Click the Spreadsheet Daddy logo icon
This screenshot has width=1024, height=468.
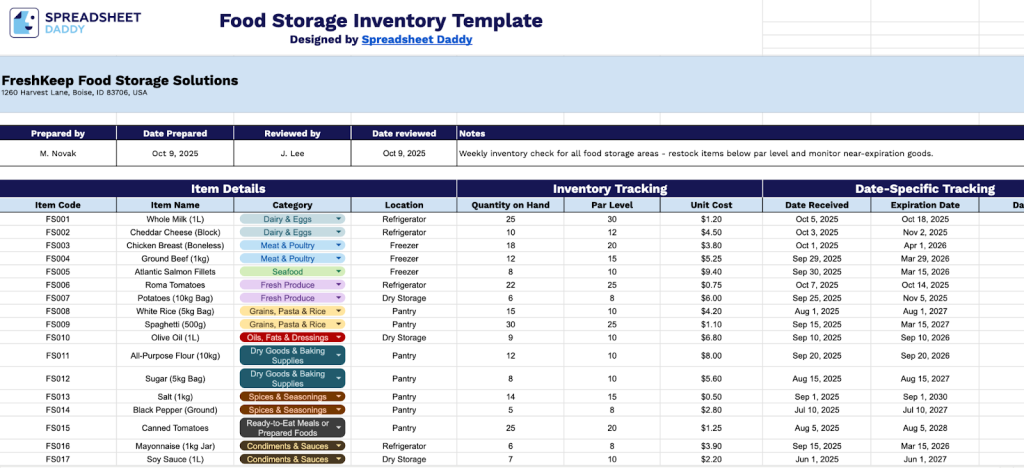pos(25,23)
